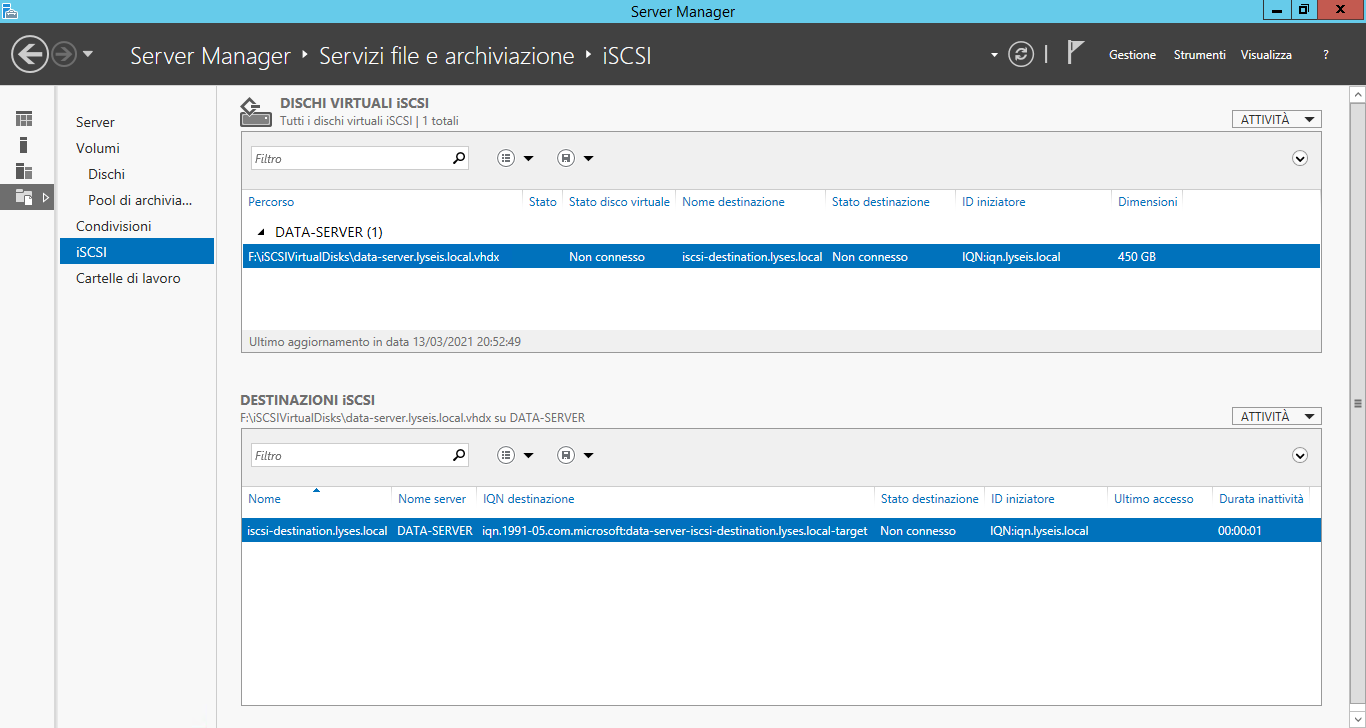Screen dimensions: 1366x728
Task: Sort destinations by Nome column
Action: tap(264, 499)
